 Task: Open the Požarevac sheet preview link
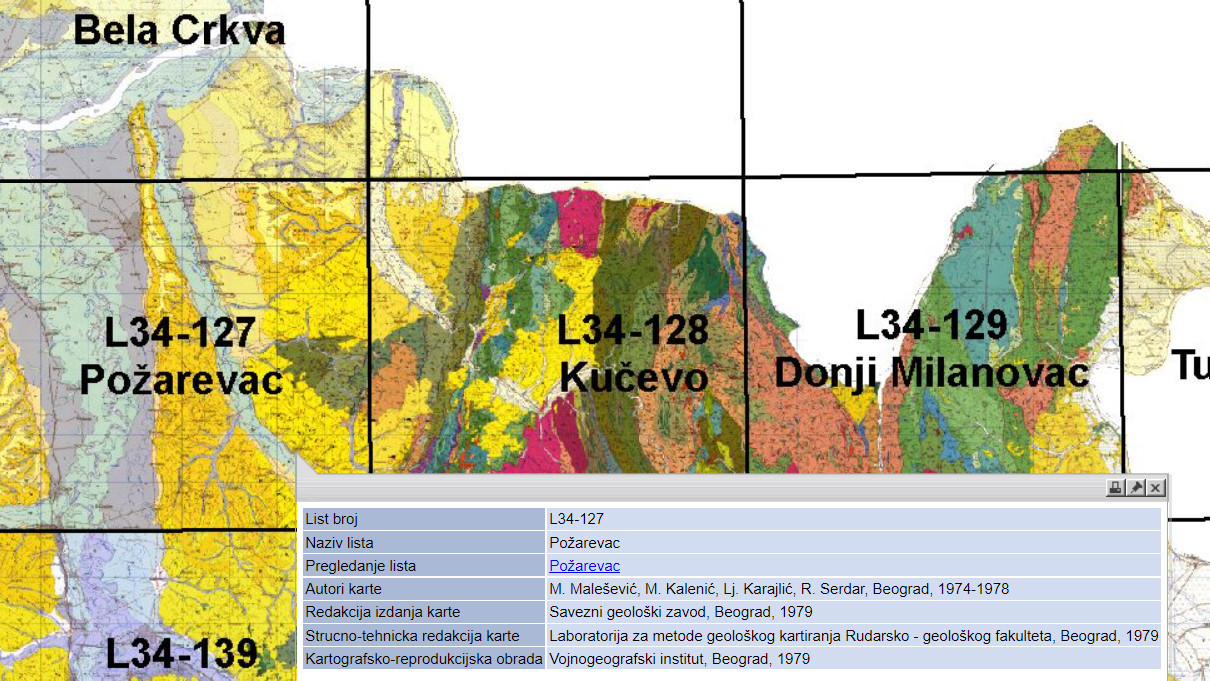[x=584, y=566]
